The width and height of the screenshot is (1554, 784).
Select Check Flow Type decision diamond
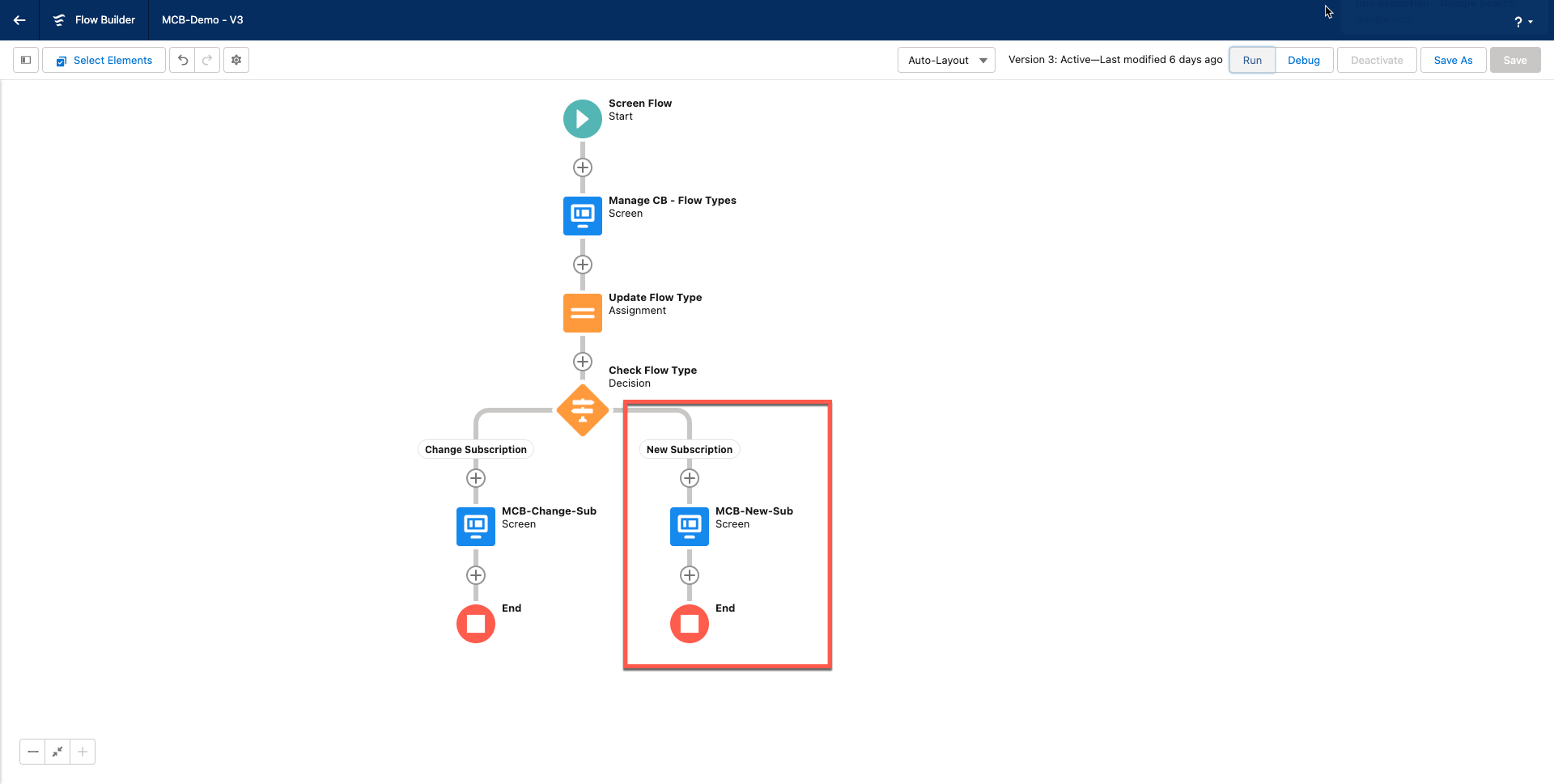point(583,410)
